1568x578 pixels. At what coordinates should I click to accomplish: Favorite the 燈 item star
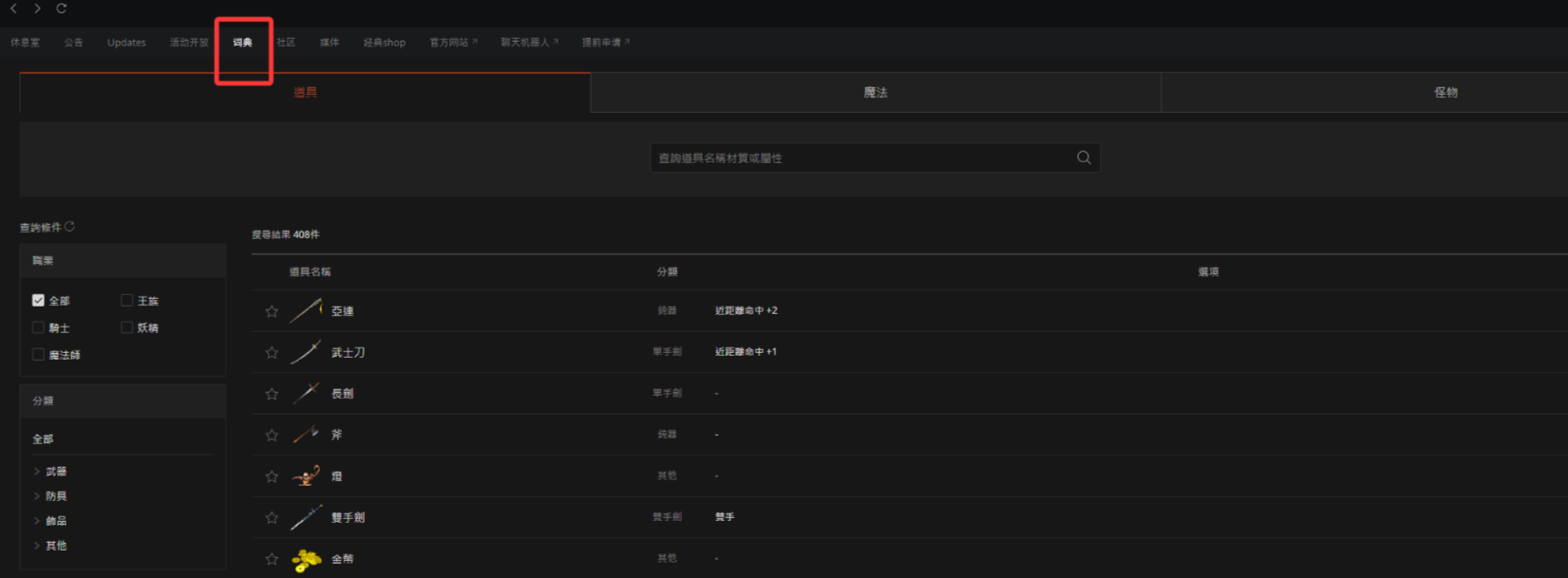[272, 476]
